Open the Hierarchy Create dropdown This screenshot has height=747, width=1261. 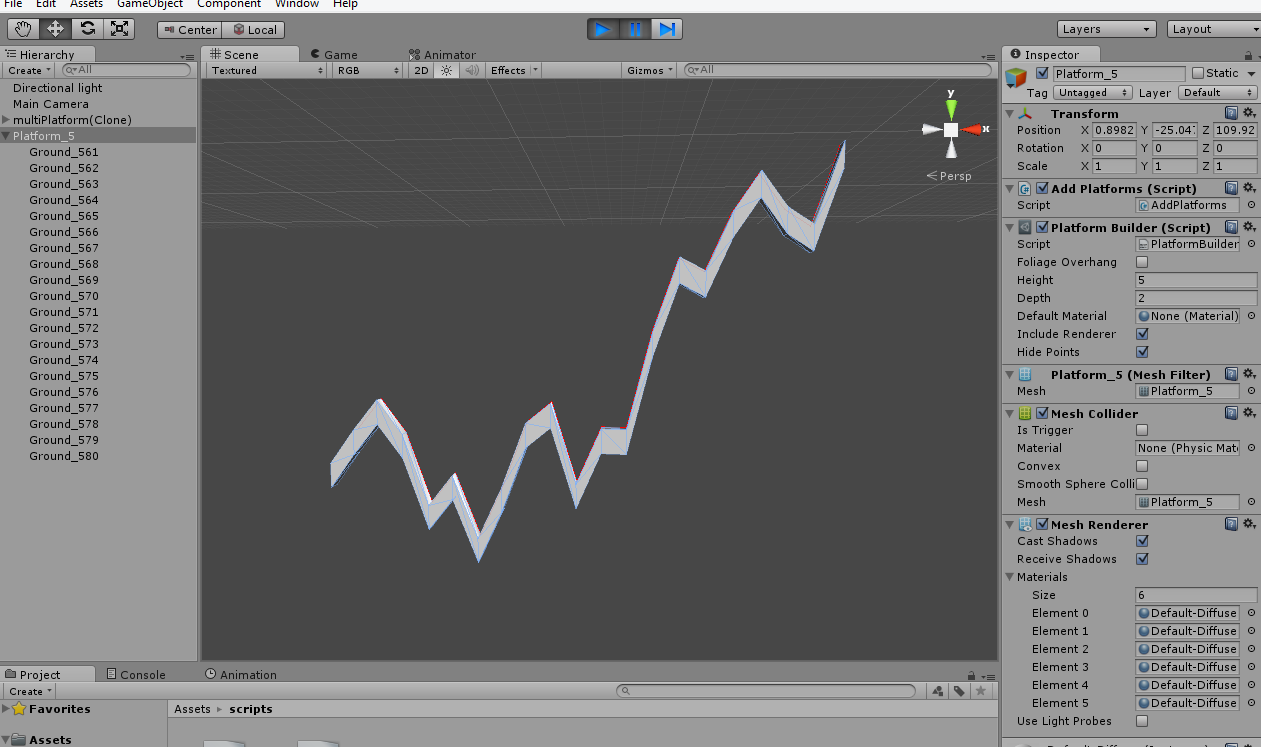[29, 70]
